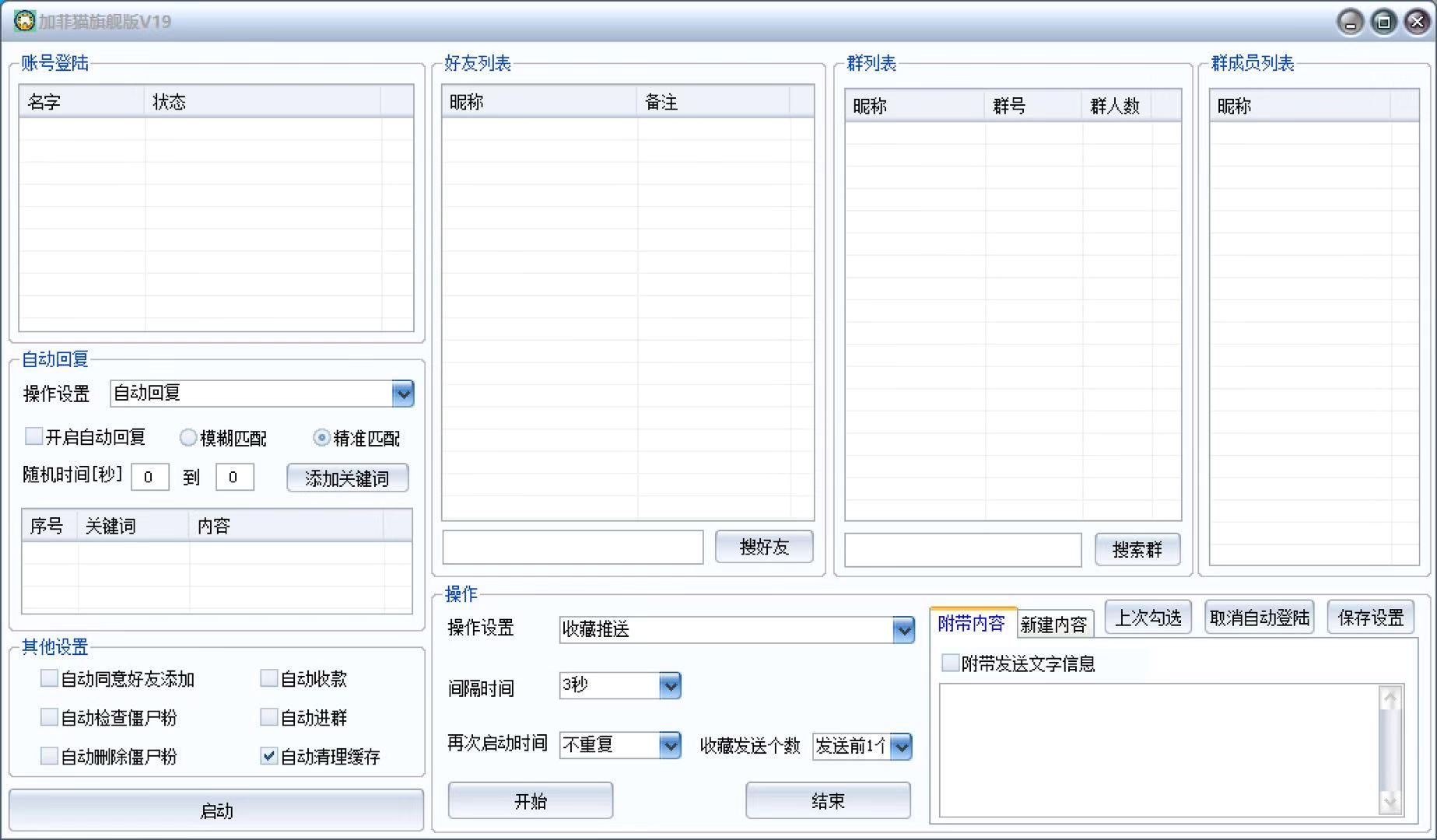Click the 启动 button
This screenshot has height=840, width=1437.
click(x=216, y=810)
